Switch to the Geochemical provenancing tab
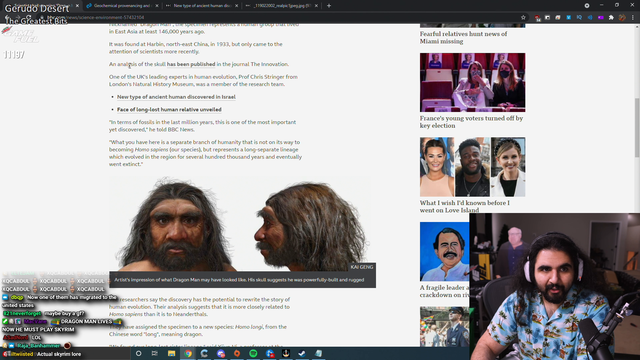The image size is (640, 360). [122, 6]
